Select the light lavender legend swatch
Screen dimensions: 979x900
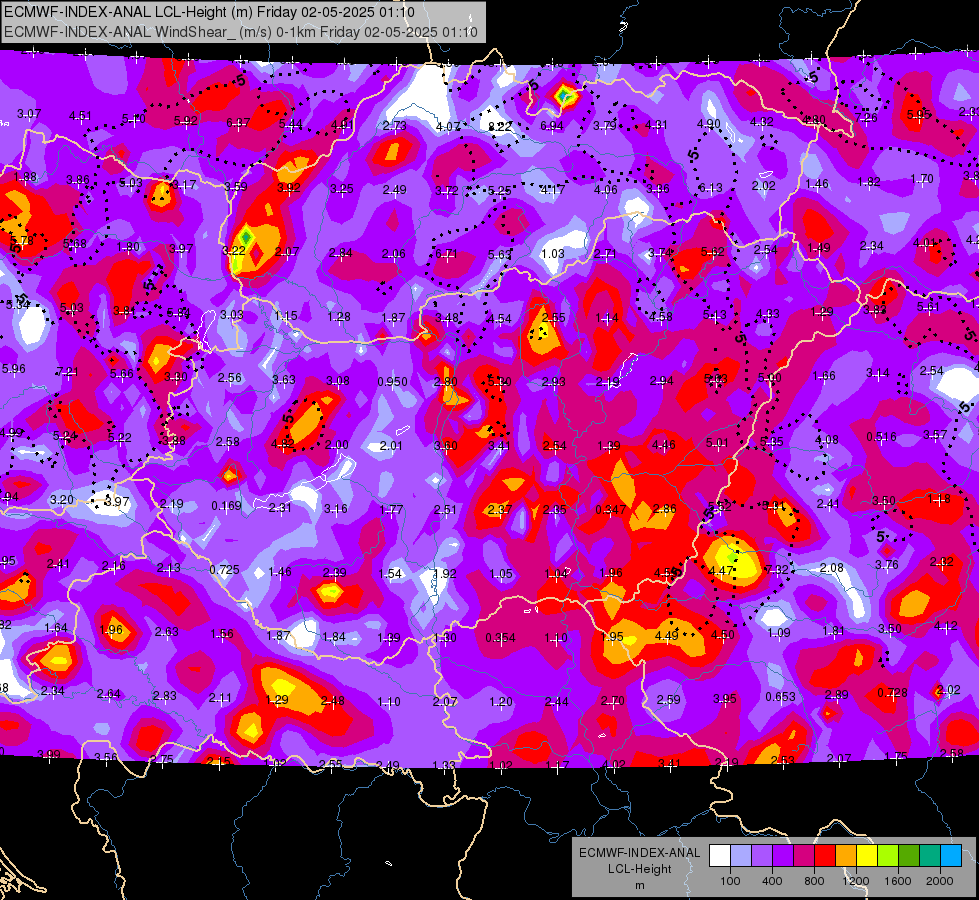click(740, 856)
